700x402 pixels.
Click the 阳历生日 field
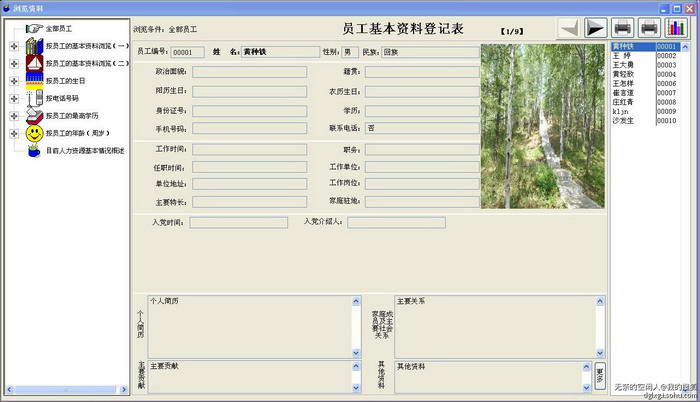coord(250,91)
